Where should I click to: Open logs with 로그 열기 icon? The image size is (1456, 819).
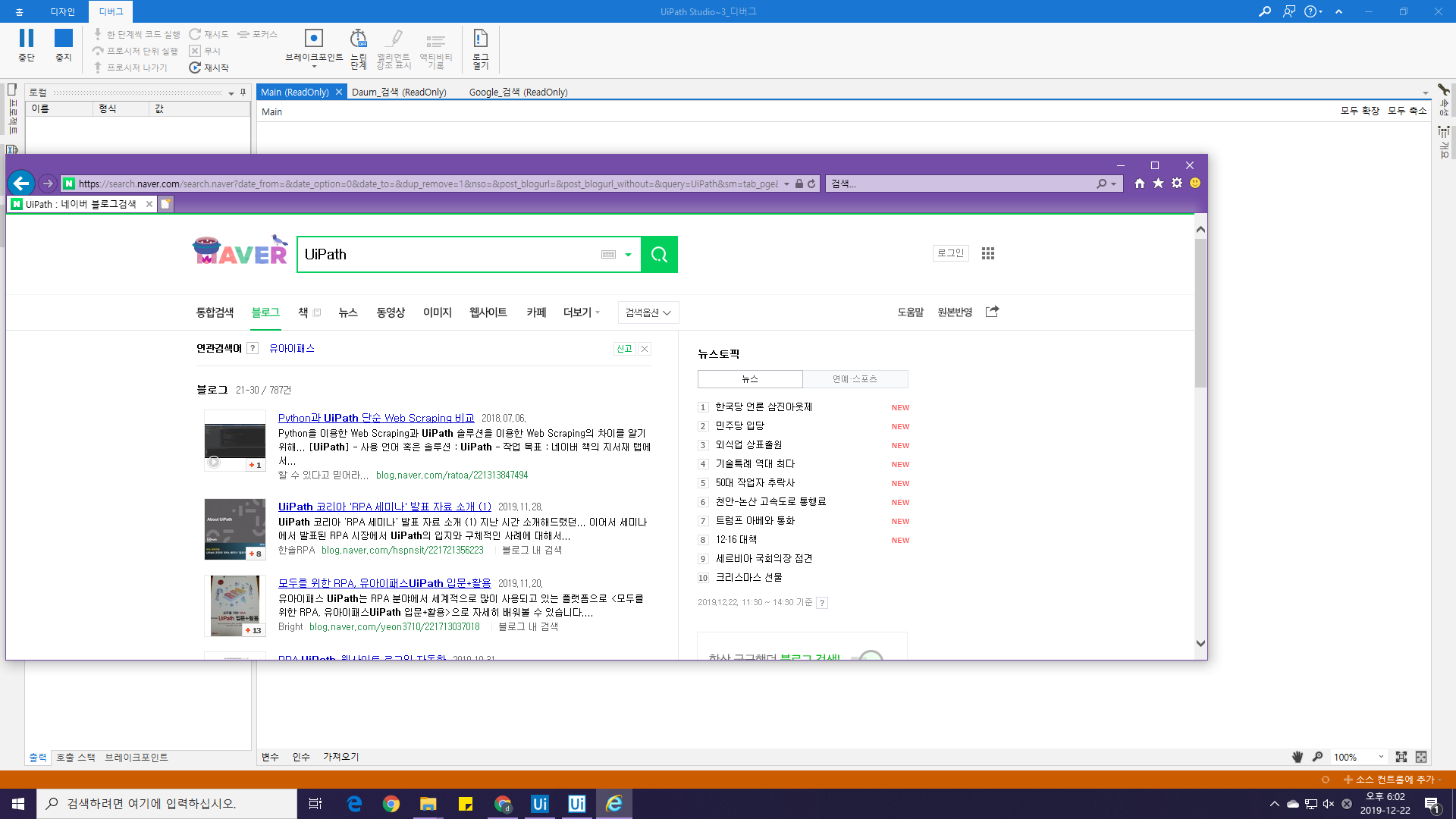point(481,39)
